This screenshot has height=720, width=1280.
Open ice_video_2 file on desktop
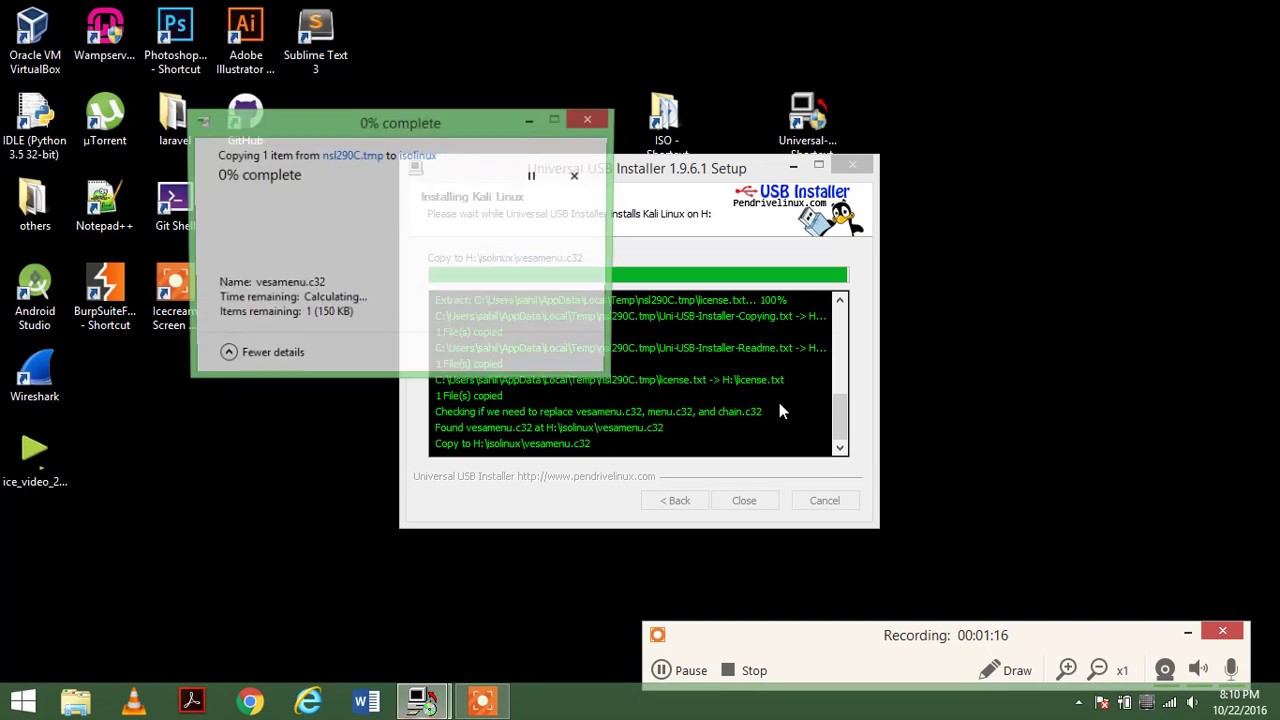tap(35, 461)
